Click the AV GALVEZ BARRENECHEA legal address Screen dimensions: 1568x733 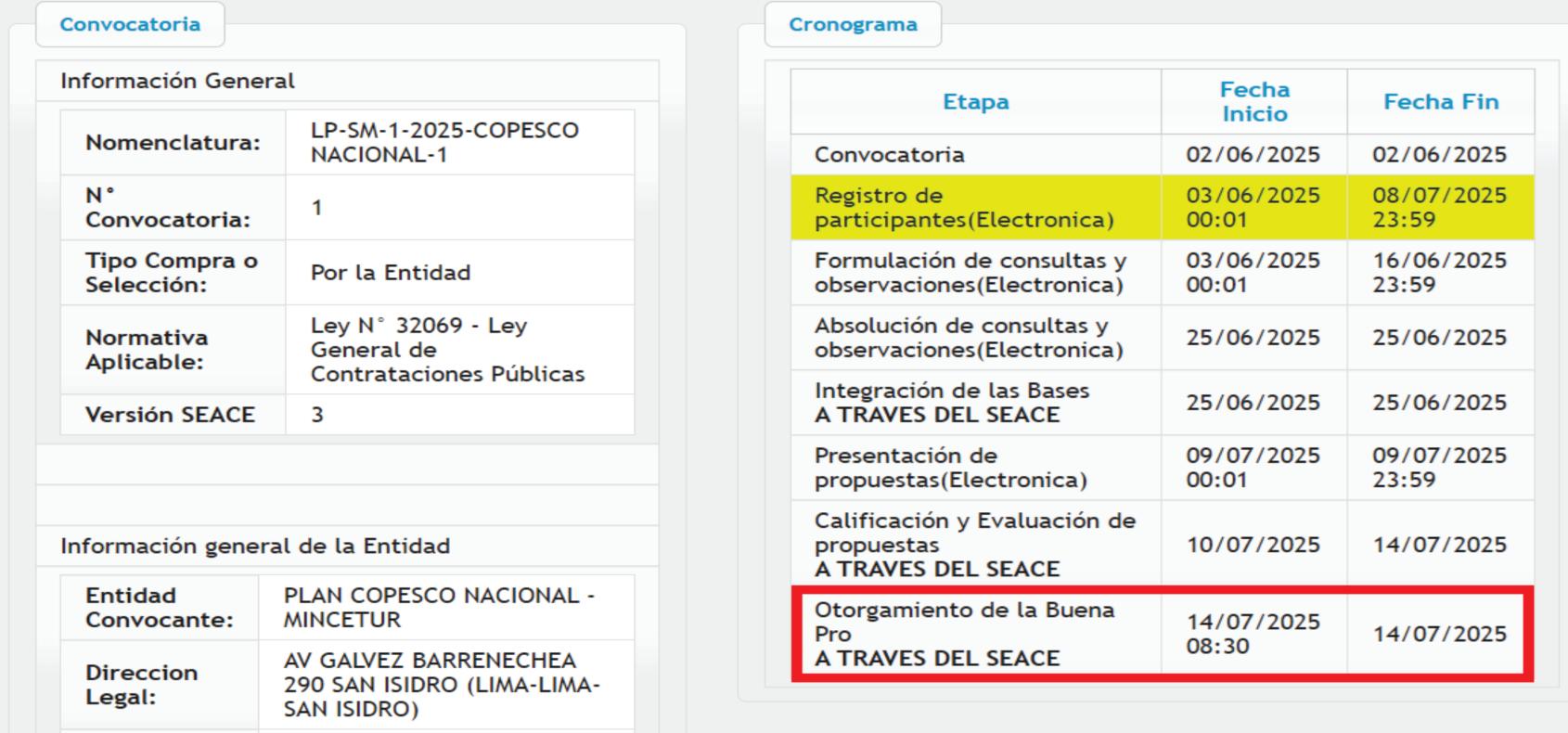tap(442, 685)
